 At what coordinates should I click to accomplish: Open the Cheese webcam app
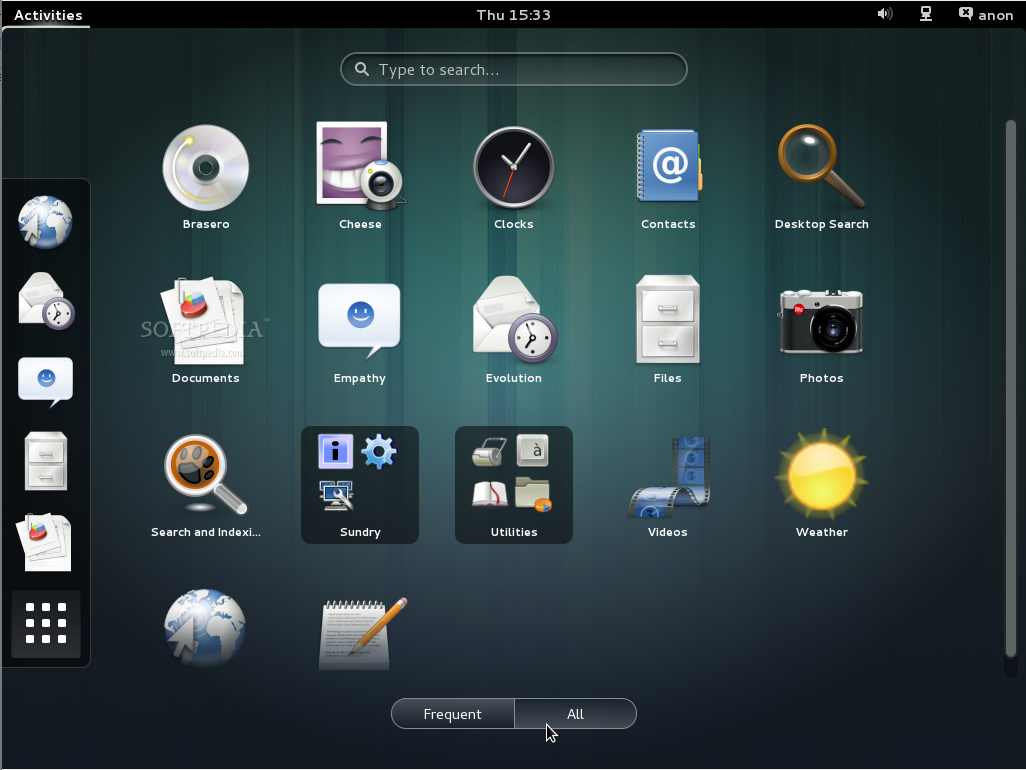[360, 177]
